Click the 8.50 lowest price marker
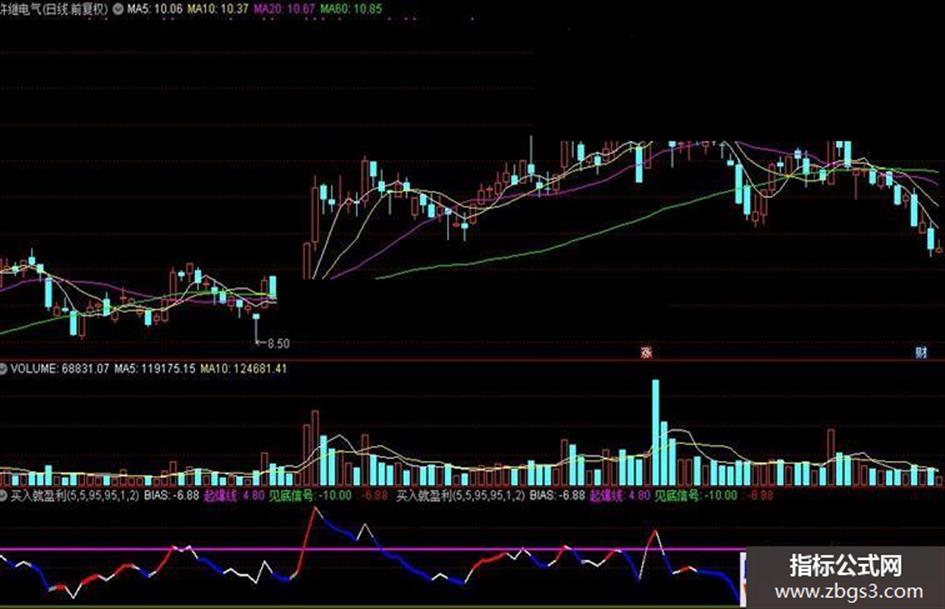 [x=278, y=344]
